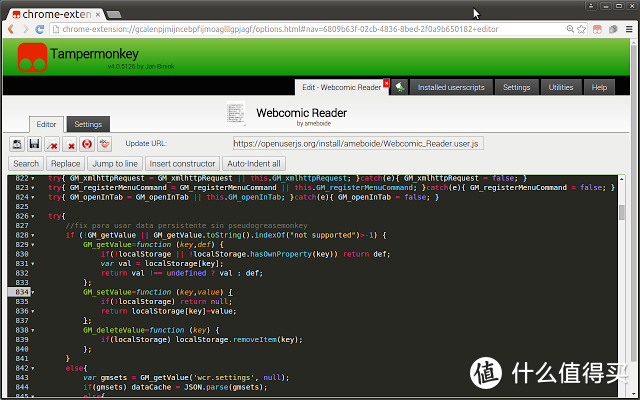Collapse code fold at line 823
This screenshot has height=400, width=640.
[33, 188]
